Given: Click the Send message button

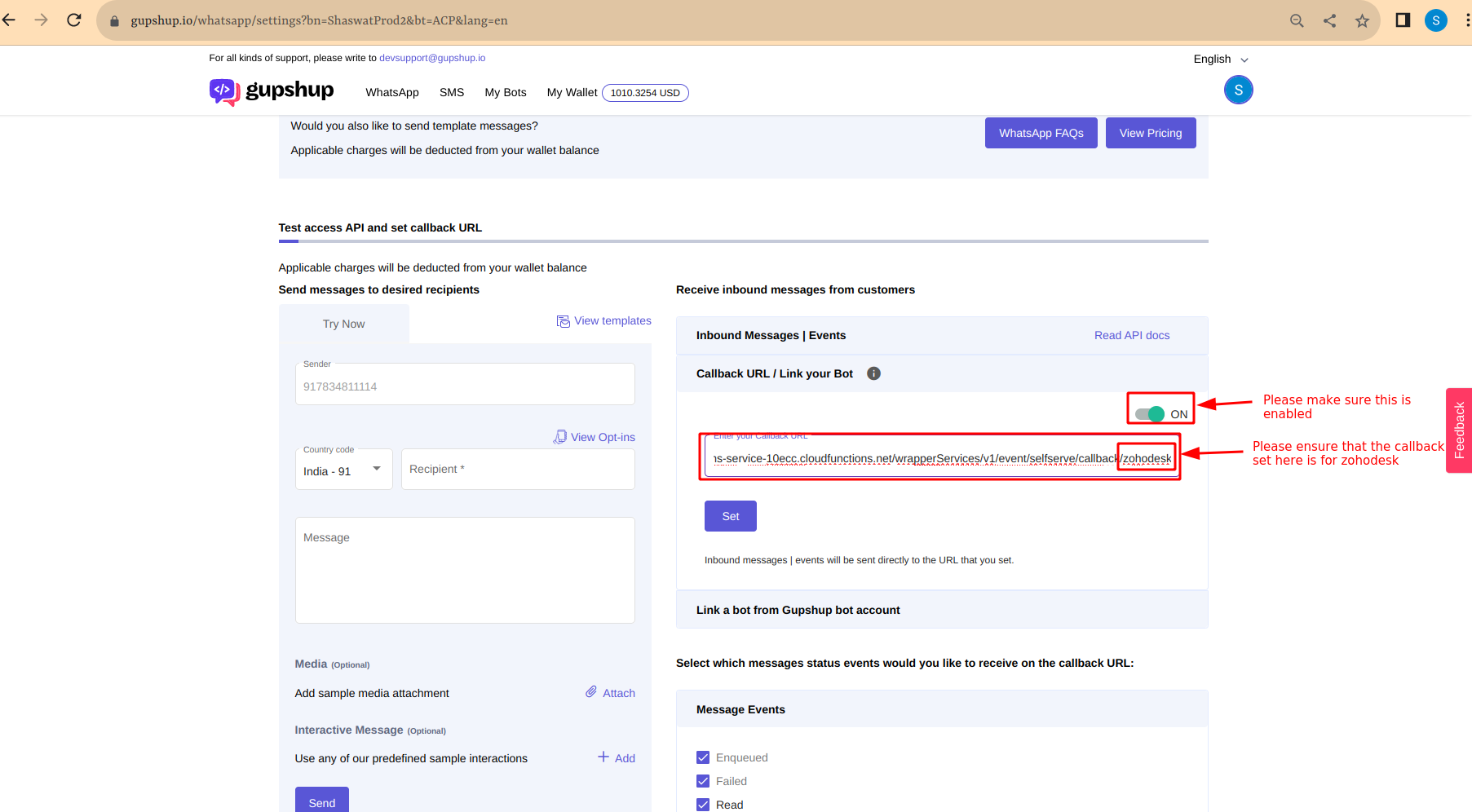Looking at the screenshot, I should pyautogui.click(x=322, y=801).
